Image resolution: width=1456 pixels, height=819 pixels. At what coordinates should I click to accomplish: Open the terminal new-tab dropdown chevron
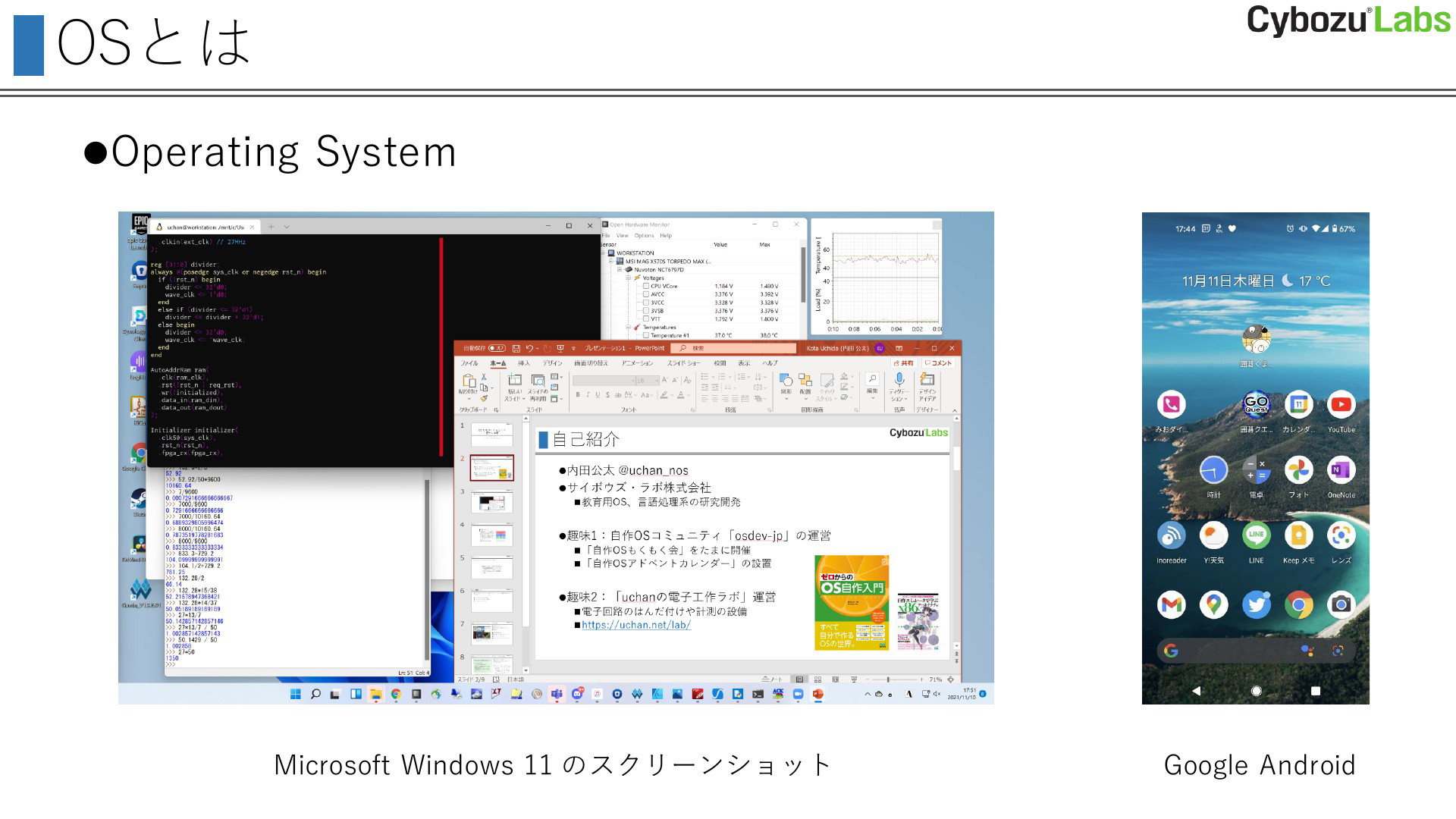287,227
